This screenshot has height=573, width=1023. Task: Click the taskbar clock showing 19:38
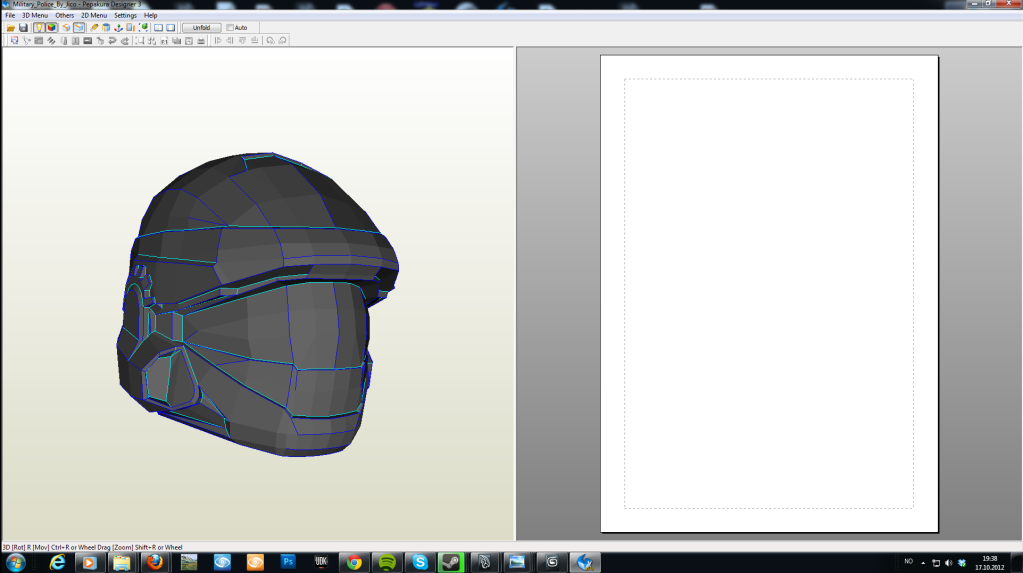(x=990, y=563)
